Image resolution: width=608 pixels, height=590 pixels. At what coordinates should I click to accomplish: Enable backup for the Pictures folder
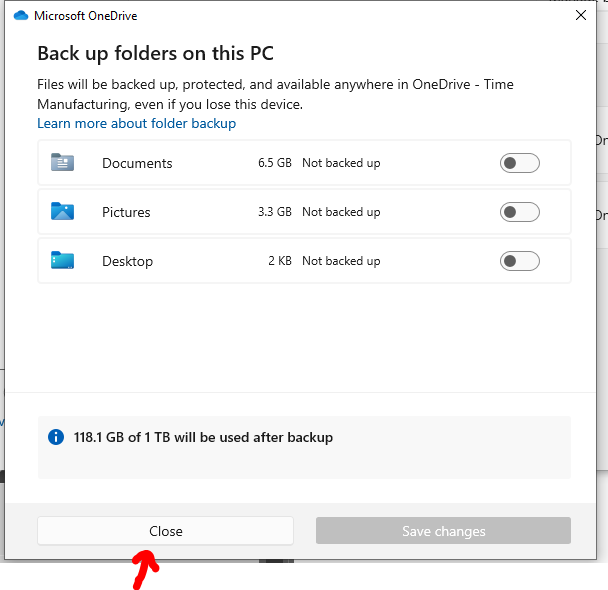point(520,212)
